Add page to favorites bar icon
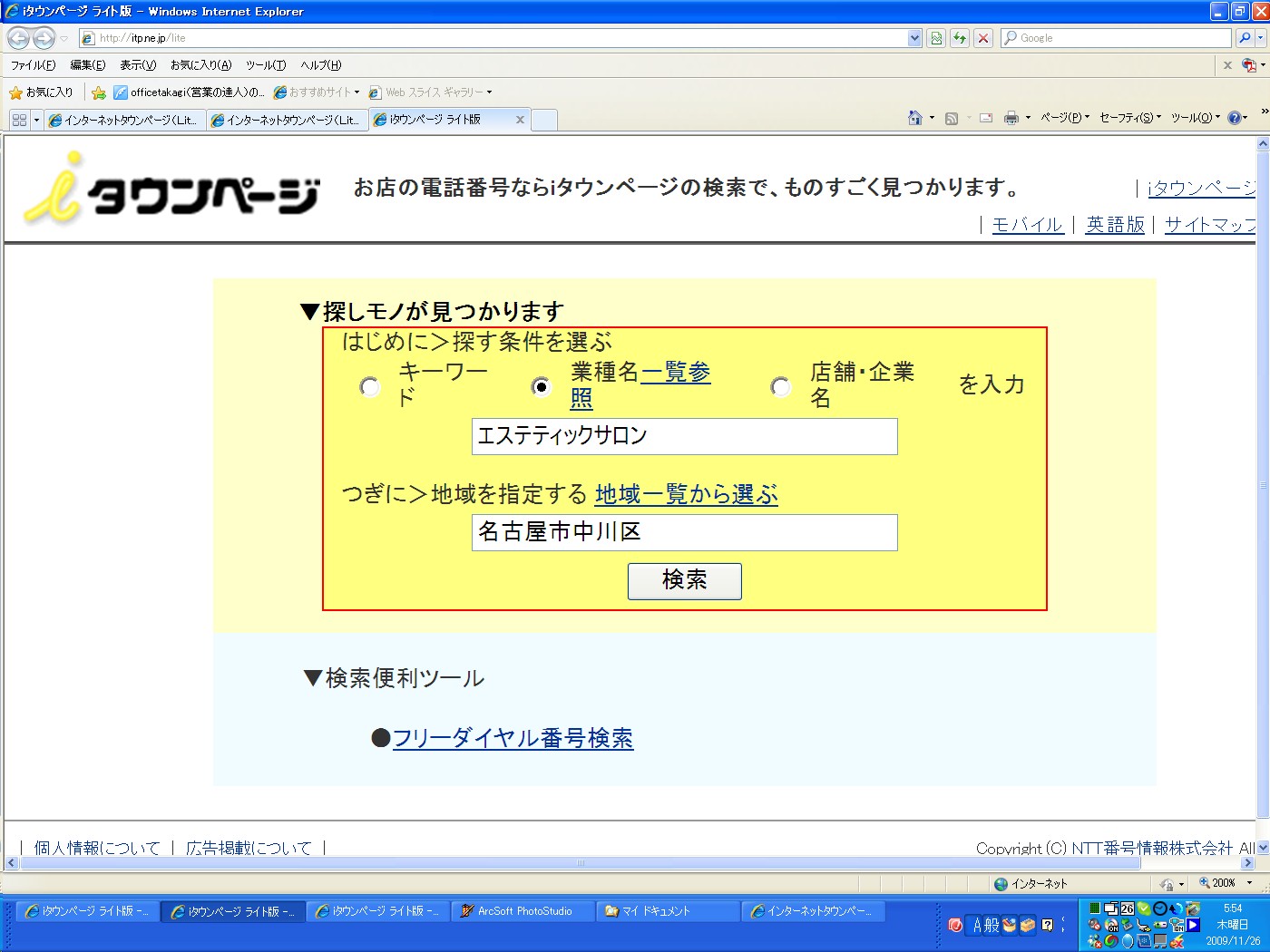This screenshot has height=952, width=1270. click(99, 92)
